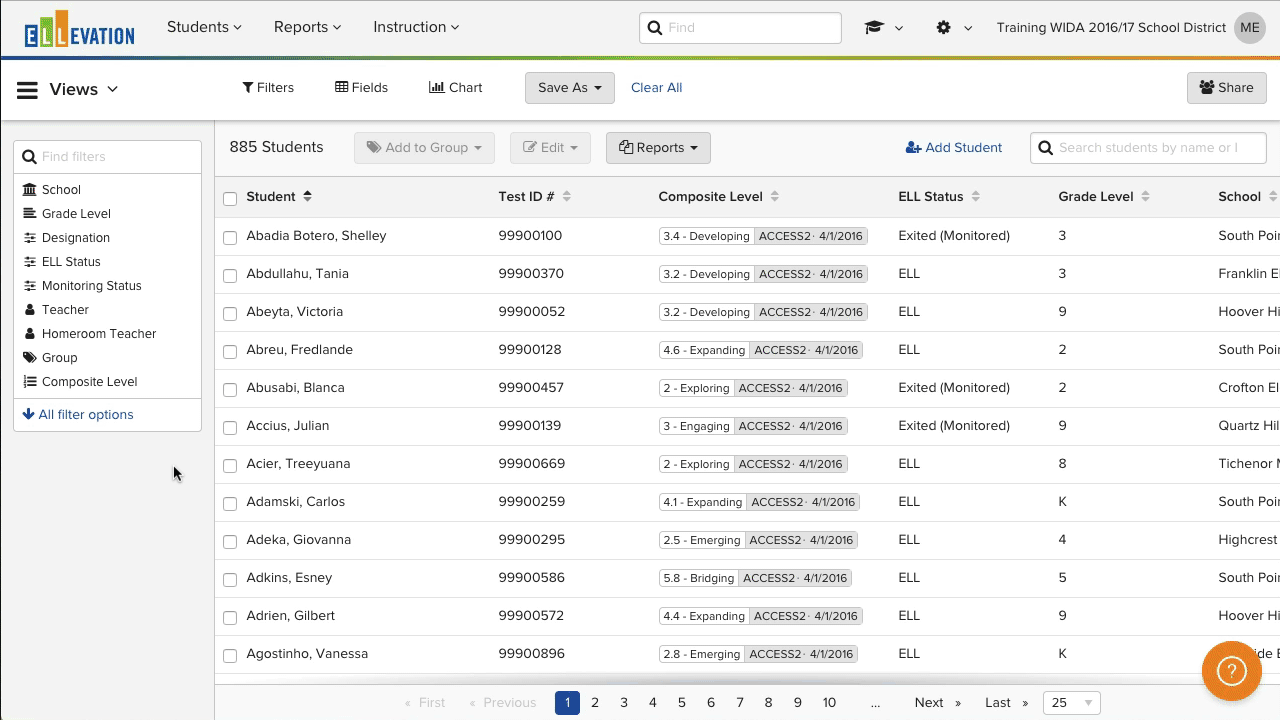Click Adeka, Giovanna's 2.5 - Emerging badge
1280x720 pixels.
point(701,540)
